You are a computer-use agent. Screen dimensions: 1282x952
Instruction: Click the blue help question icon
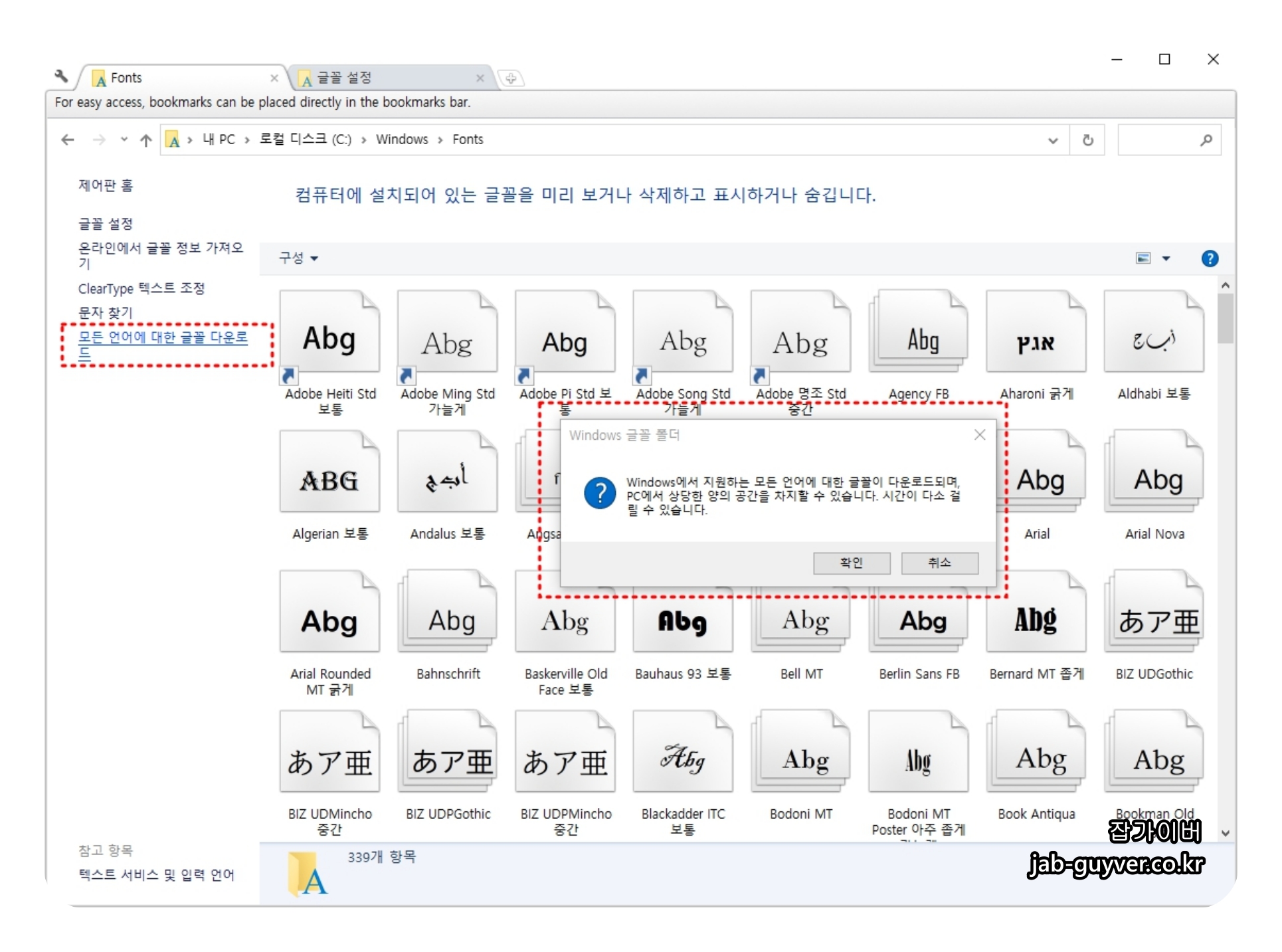pos(1210,258)
